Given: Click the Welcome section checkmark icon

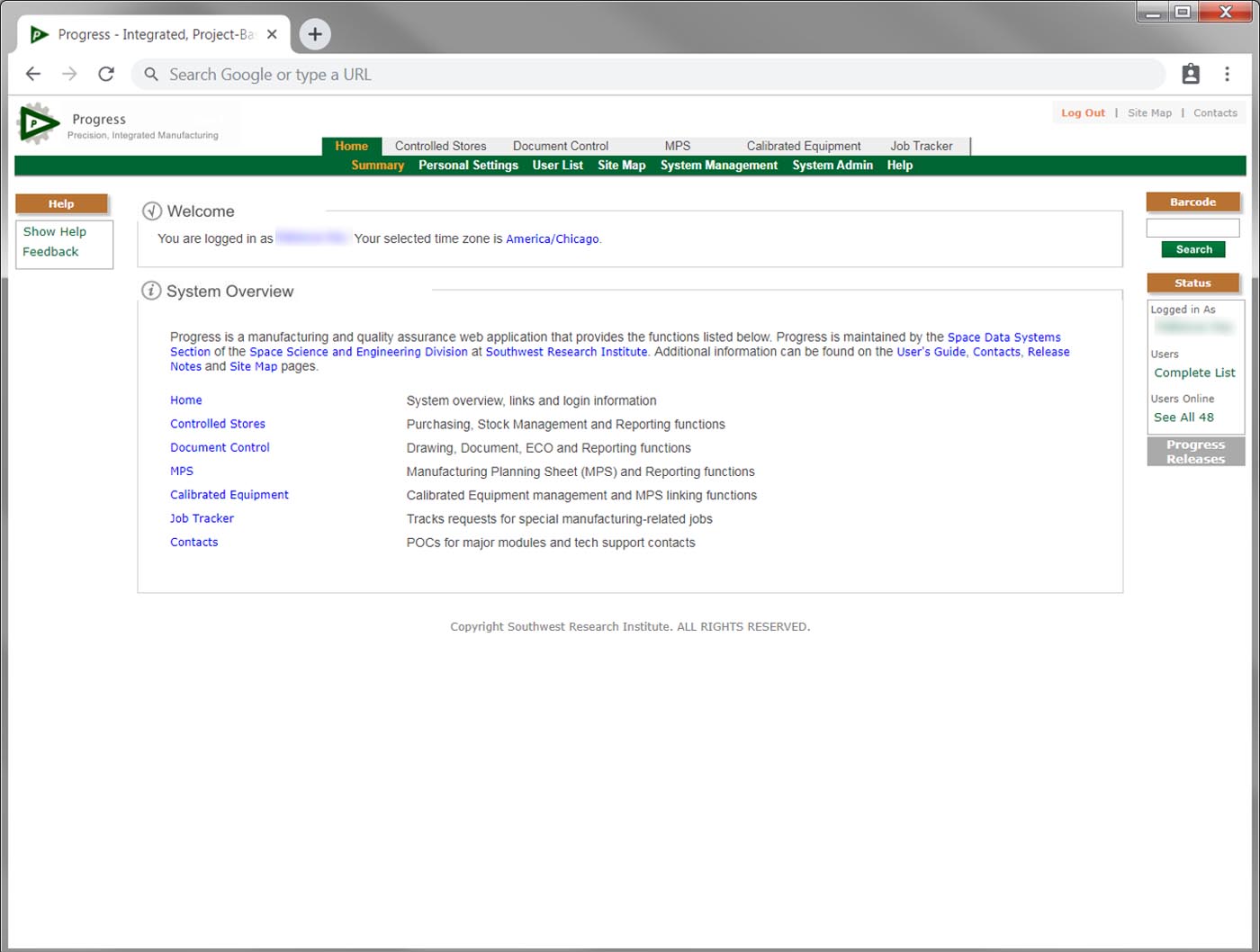Looking at the screenshot, I should [151, 211].
